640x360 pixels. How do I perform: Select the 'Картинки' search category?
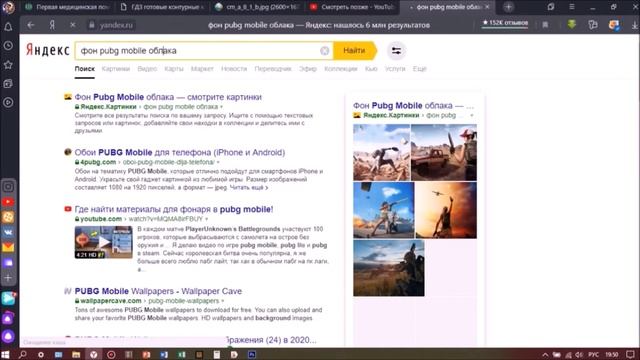pos(116,69)
